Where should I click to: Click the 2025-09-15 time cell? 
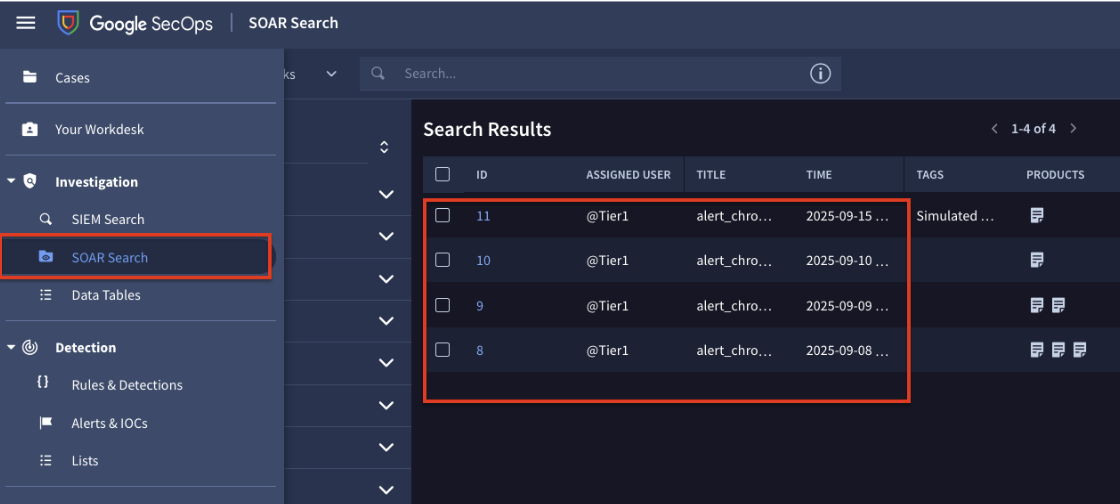point(847,215)
